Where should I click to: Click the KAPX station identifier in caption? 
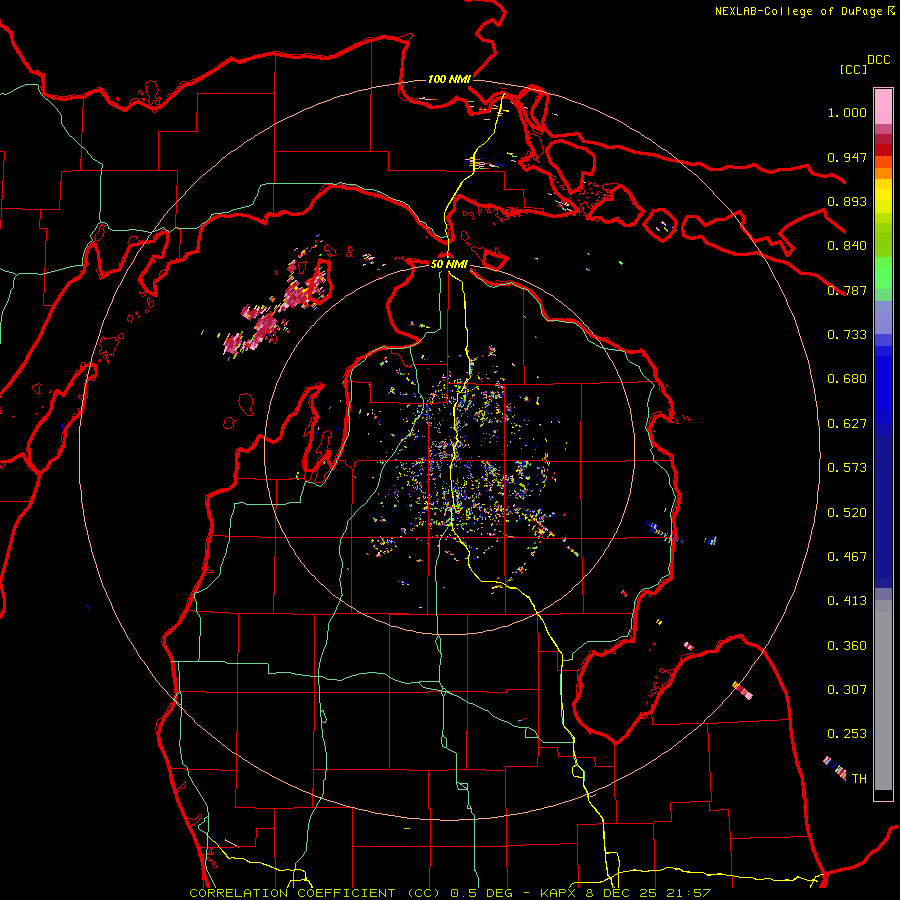pyautogui.click(x=558, y=893)
